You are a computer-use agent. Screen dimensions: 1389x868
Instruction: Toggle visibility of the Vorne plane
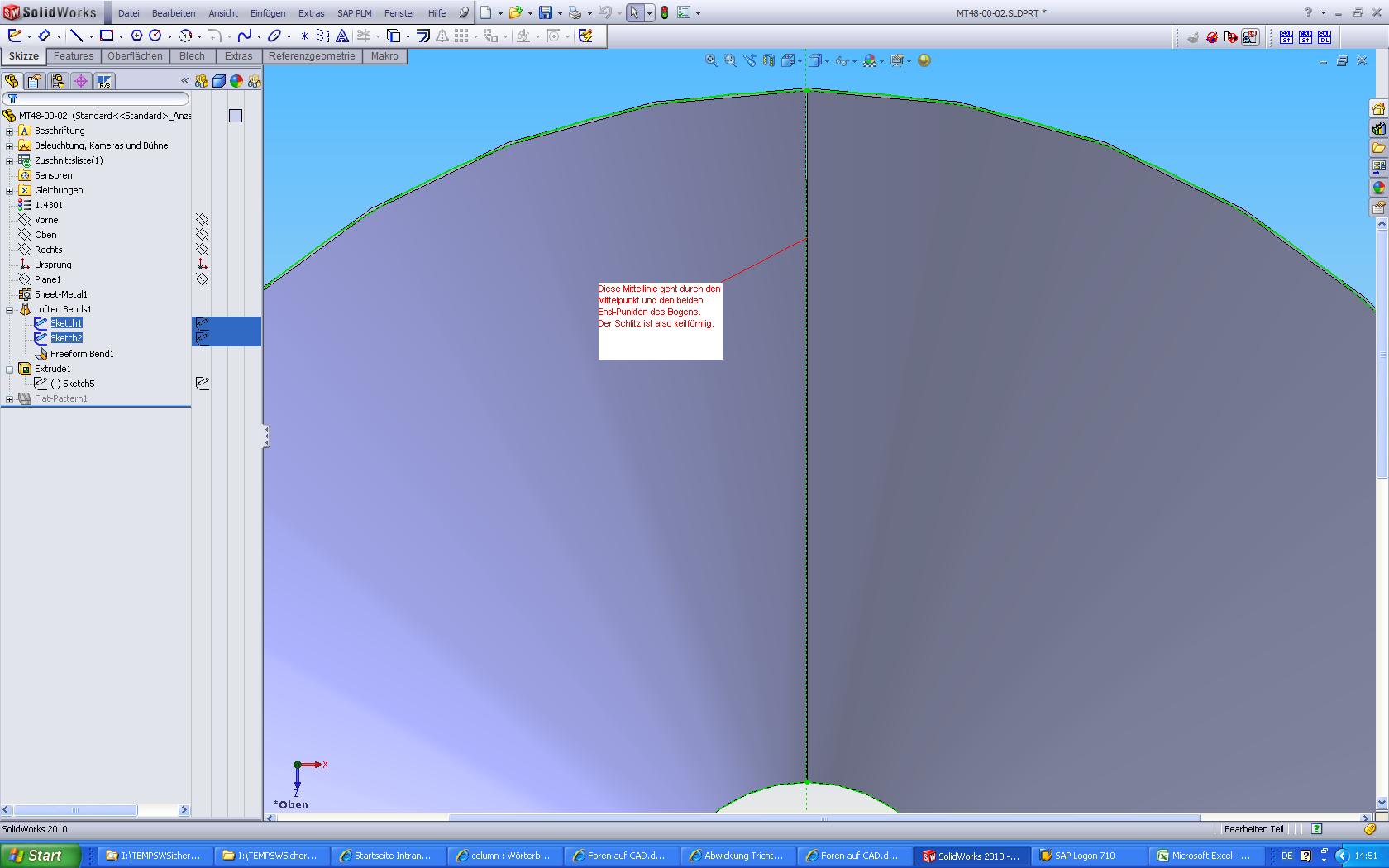[x=202, y=220]
